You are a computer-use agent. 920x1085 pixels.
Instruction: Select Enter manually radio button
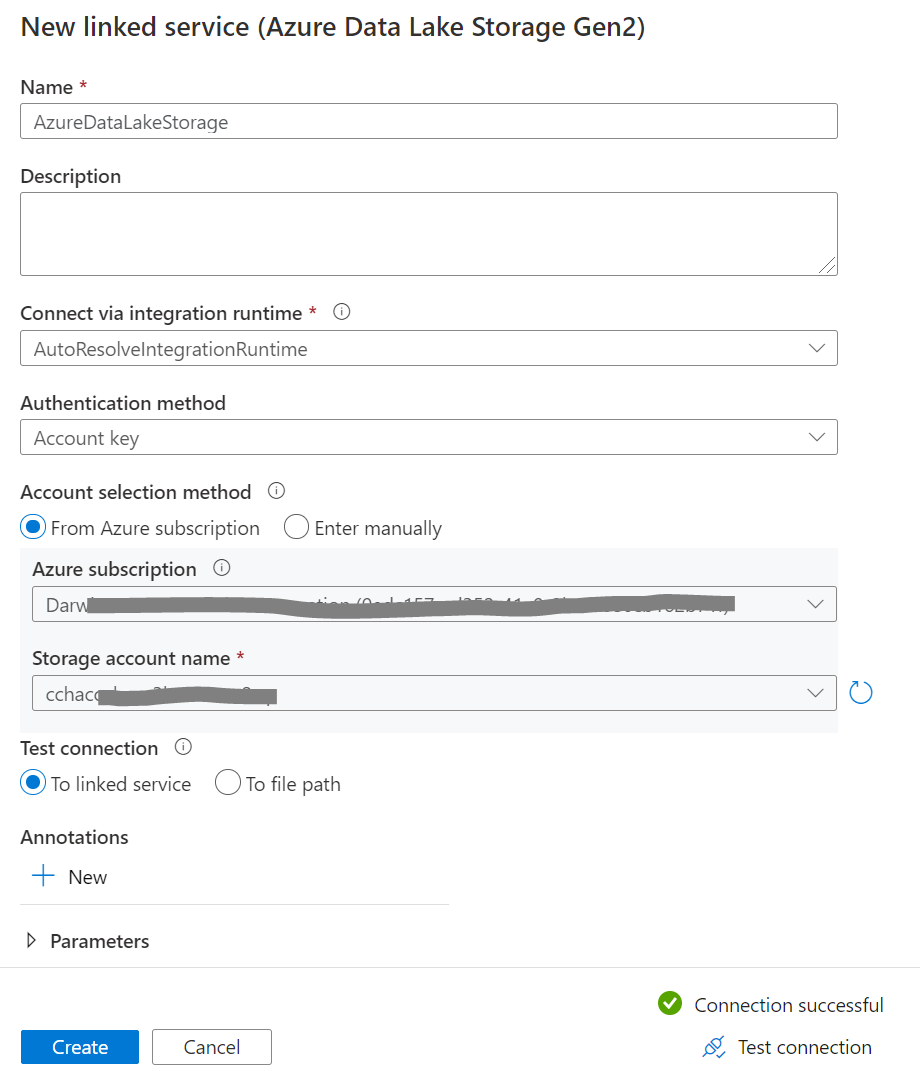pyautogui.click(x=296, y=527)
